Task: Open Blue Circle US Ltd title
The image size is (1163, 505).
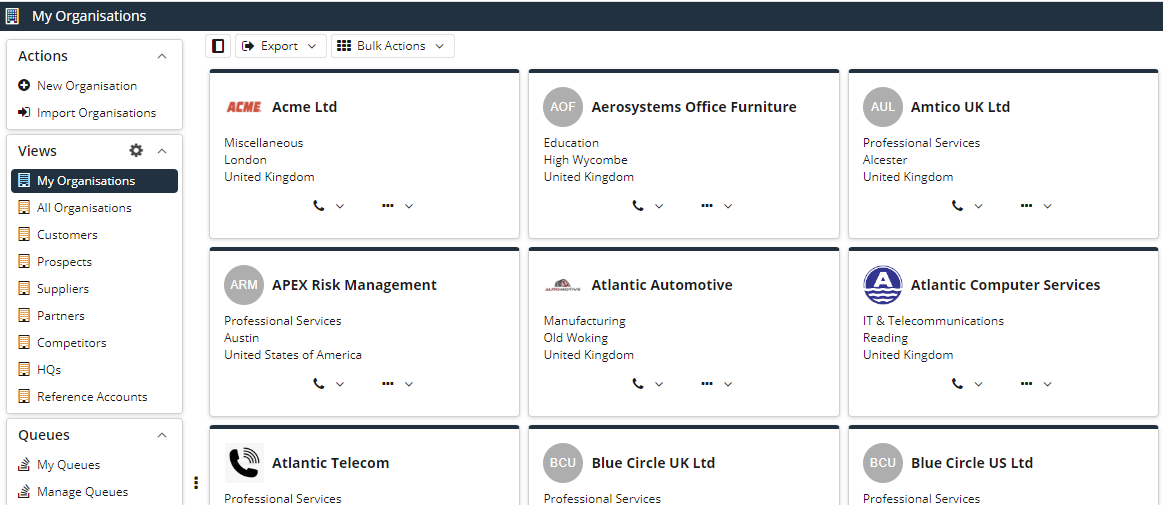Action: 972,463
